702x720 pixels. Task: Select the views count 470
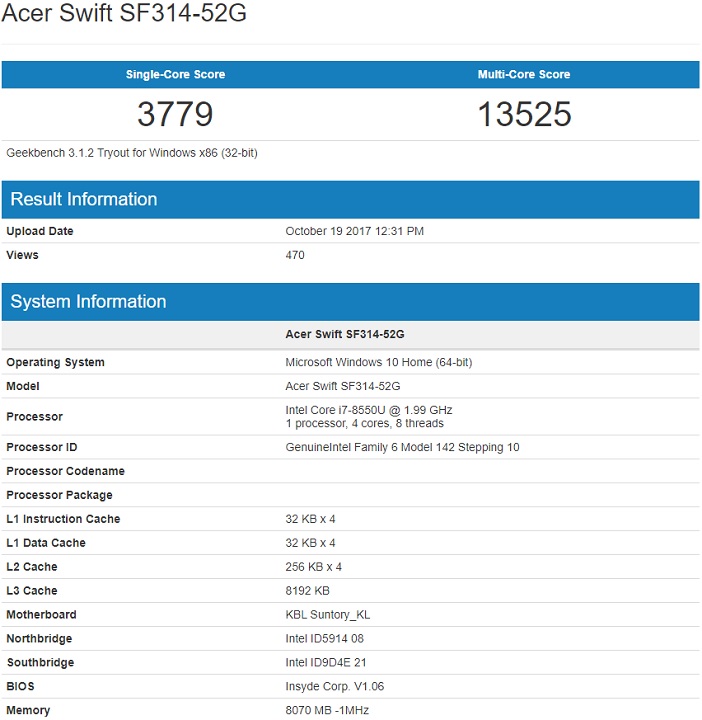(295, 255)
